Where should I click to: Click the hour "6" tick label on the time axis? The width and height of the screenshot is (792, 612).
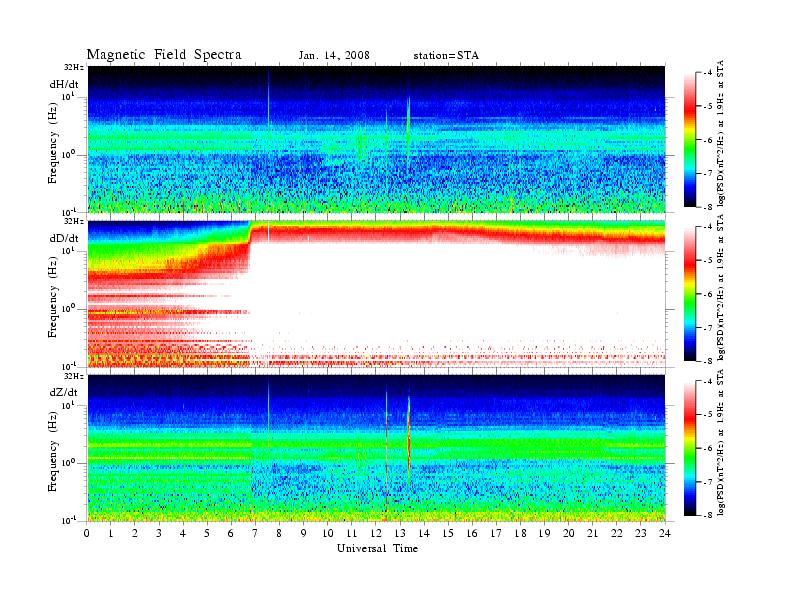(231, 534)
